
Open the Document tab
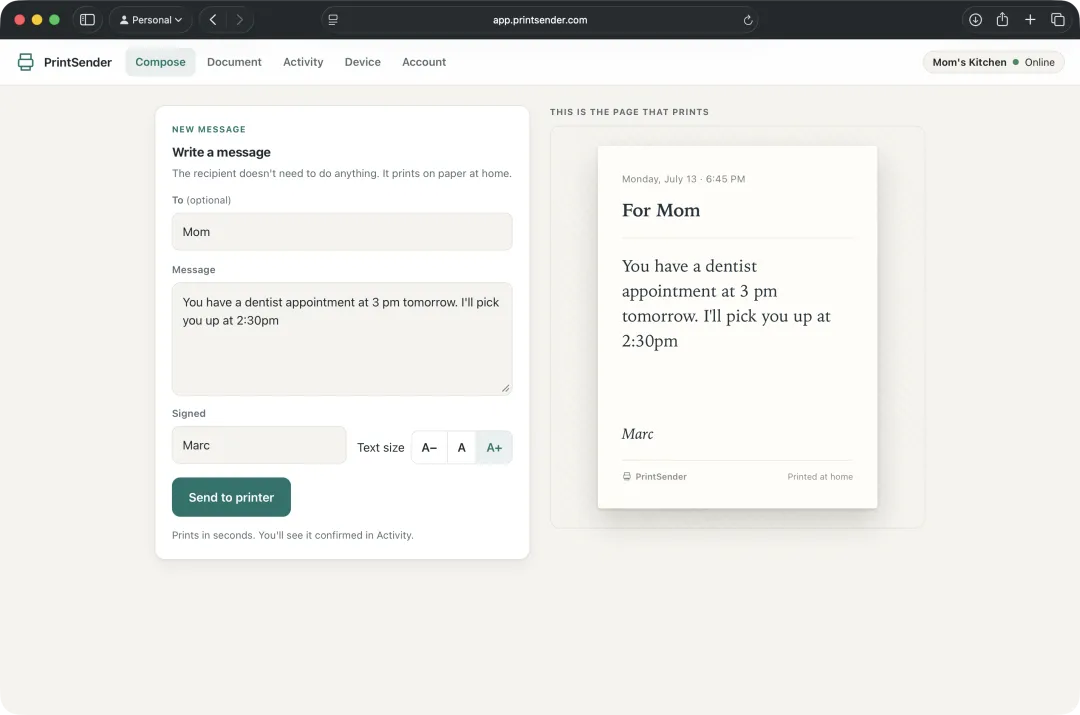(x=234, y=62)
